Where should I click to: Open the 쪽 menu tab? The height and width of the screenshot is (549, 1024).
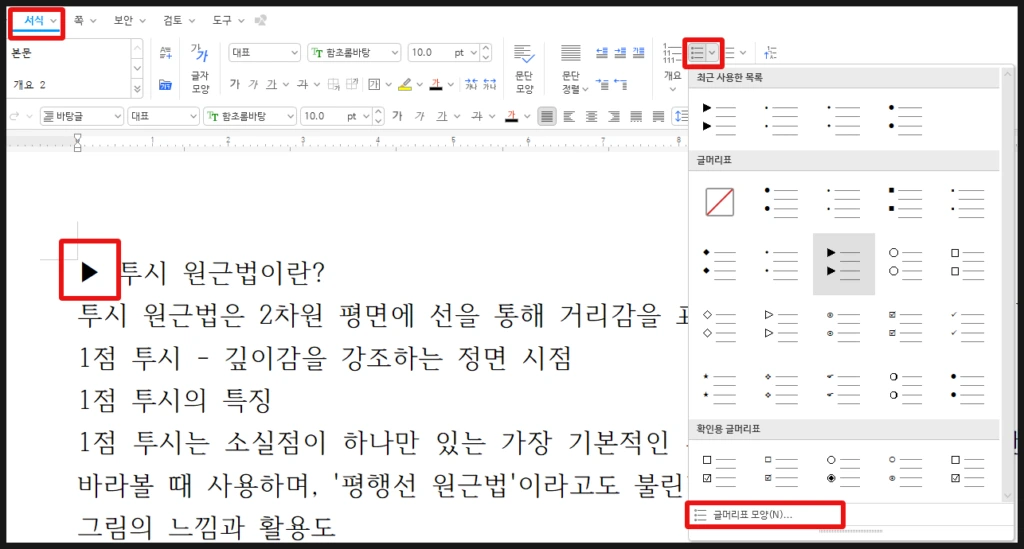(x=84, y=20)
